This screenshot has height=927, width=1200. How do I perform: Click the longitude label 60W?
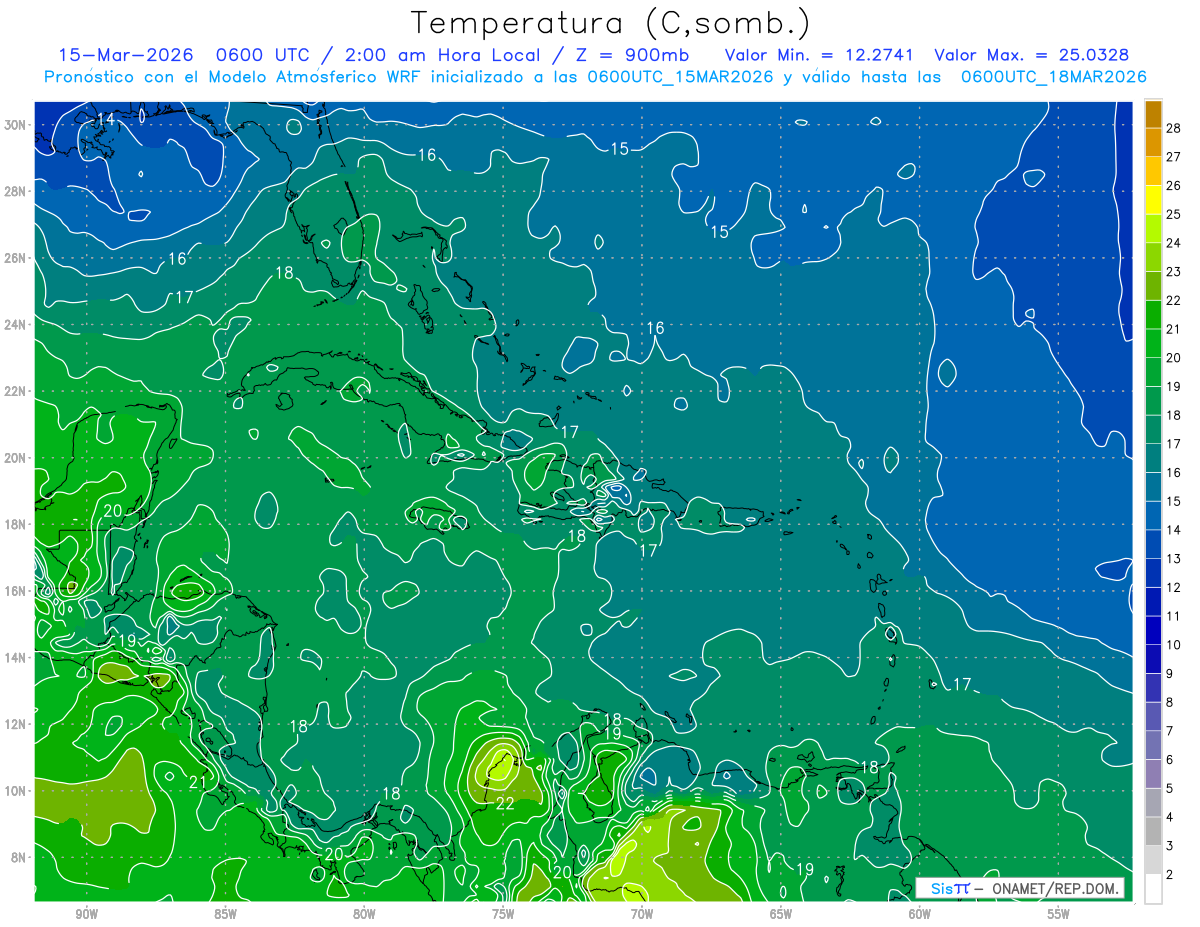(x=920, y=914)
